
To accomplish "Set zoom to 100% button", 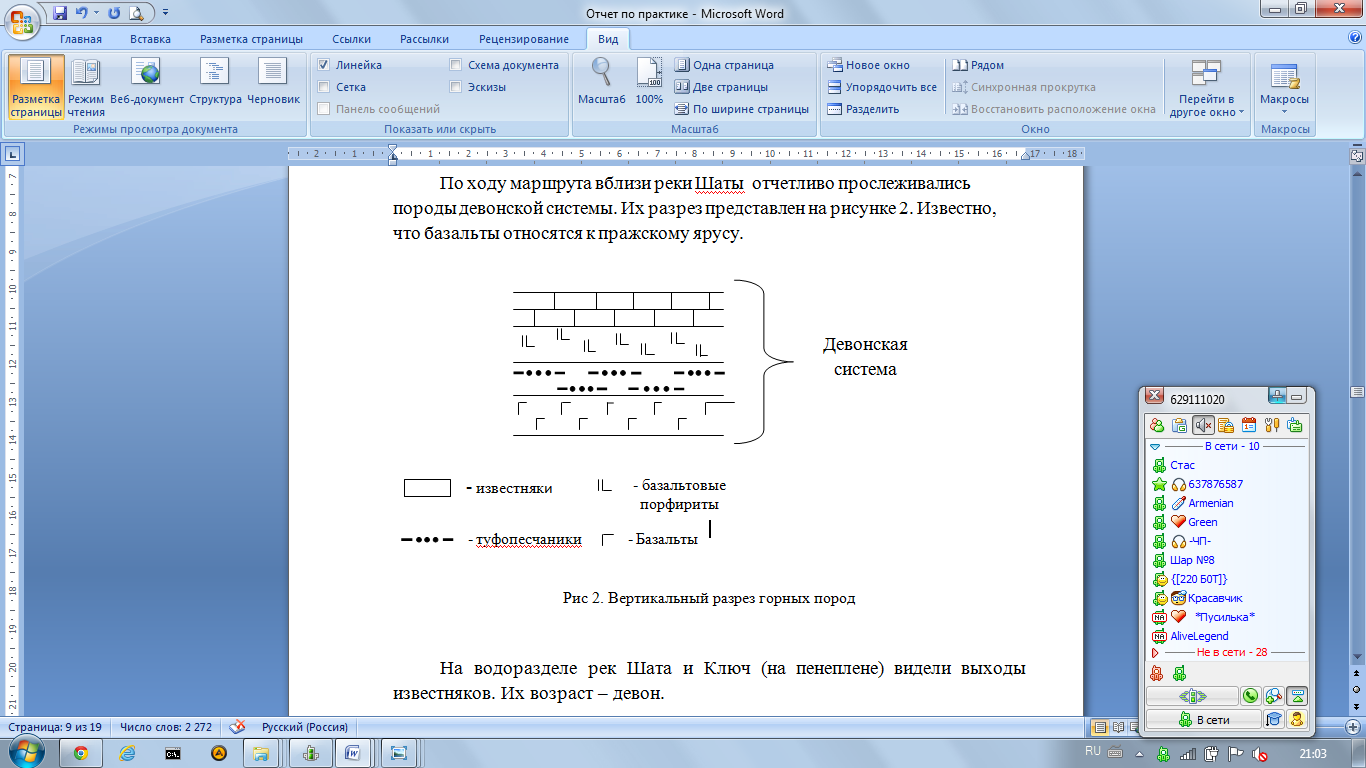I will coord(649,81).
